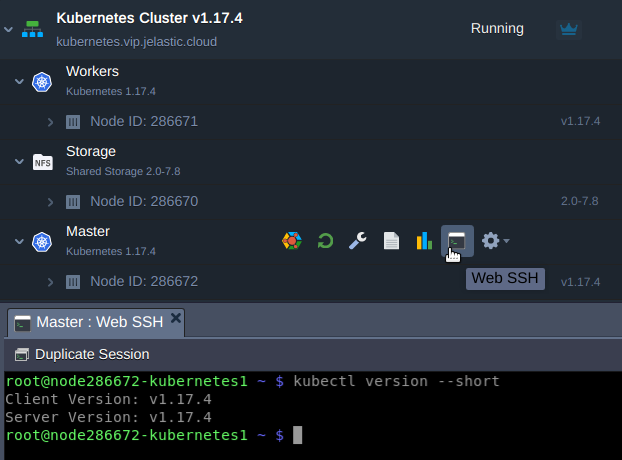Show statistics for the Master layer

424,241
